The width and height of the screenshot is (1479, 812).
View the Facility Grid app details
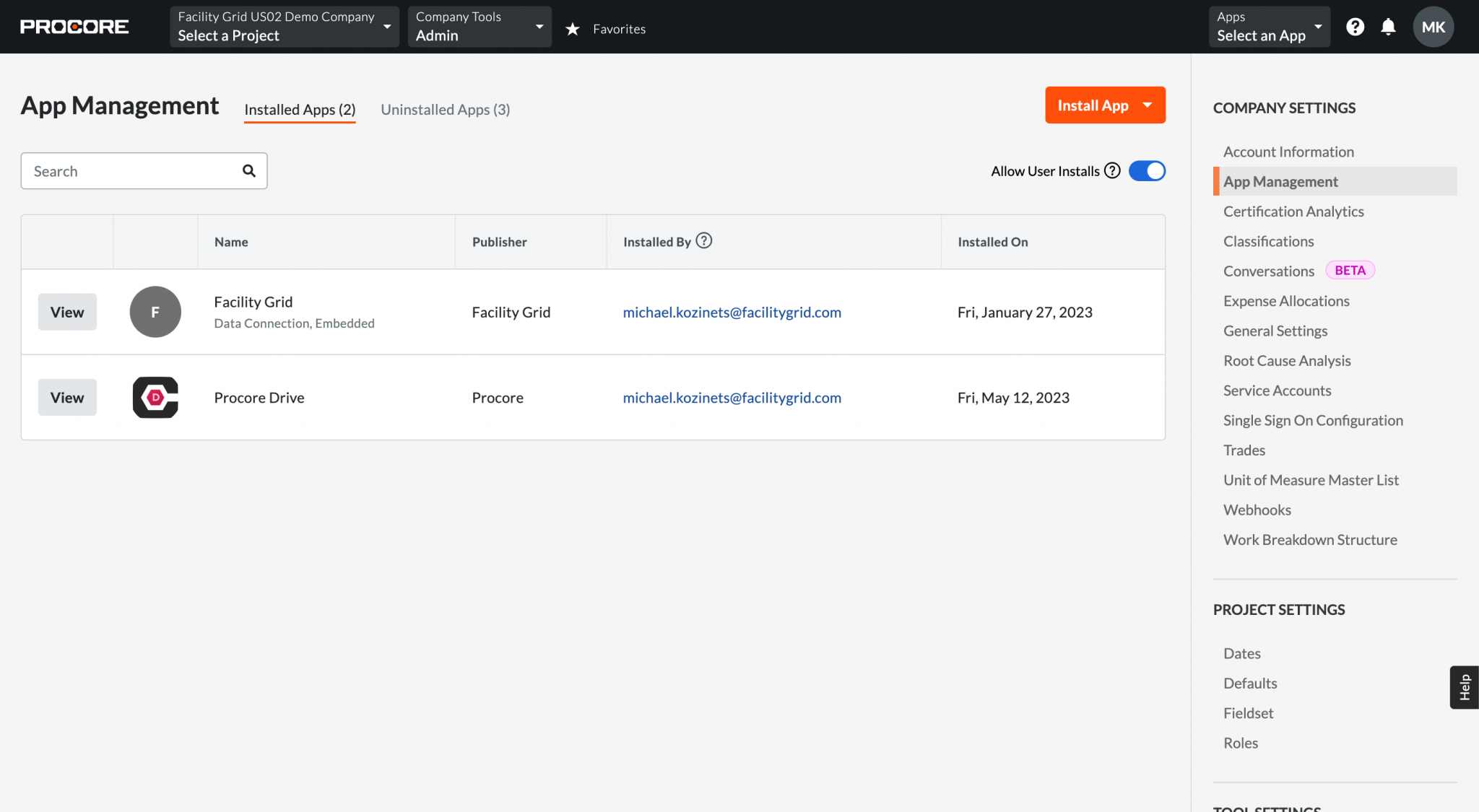pyautogui.click(x=66, y=312)
